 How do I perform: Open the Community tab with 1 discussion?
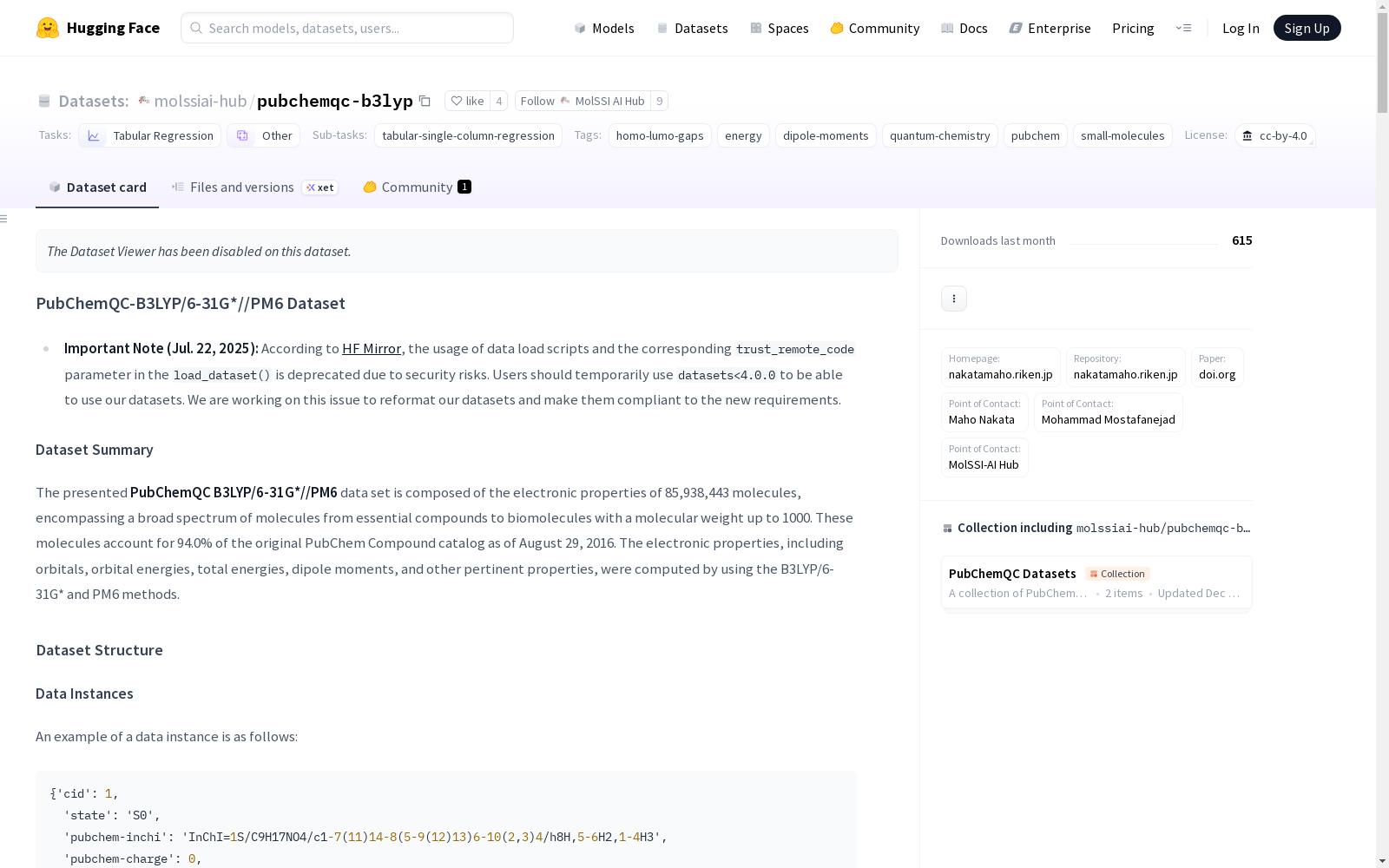tap(417, 187)
